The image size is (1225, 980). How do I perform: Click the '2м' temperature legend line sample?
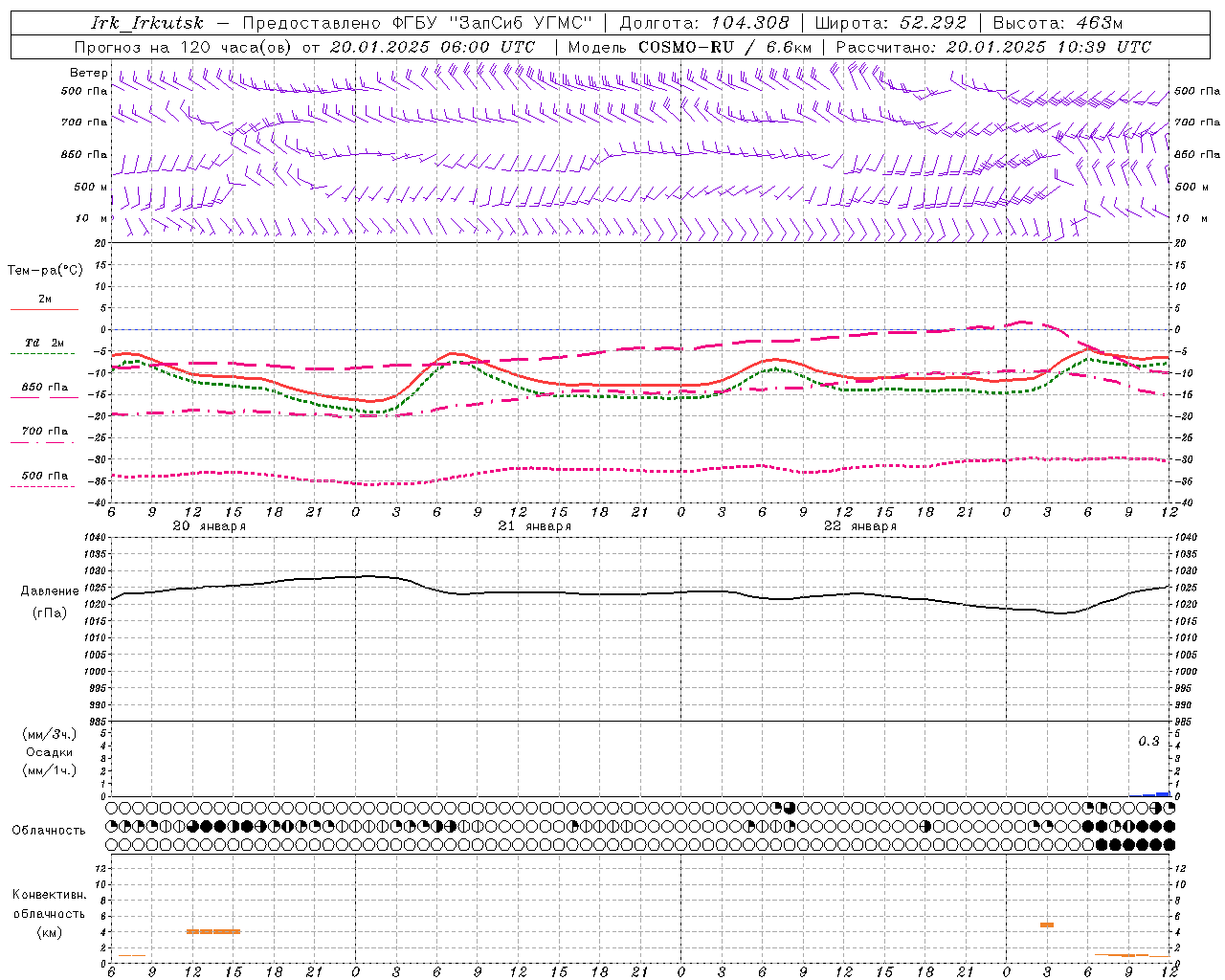coord(44,309)
